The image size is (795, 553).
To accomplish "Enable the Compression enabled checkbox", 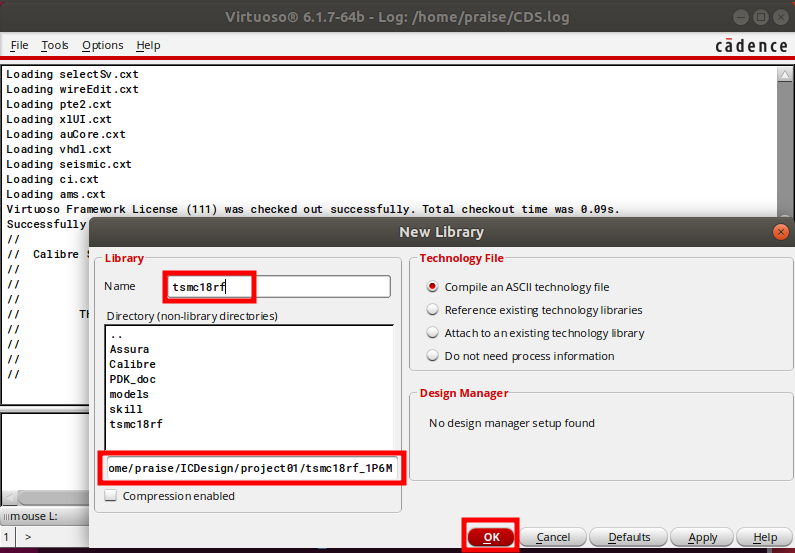I will pyautogui.click(x=111, y=495).
